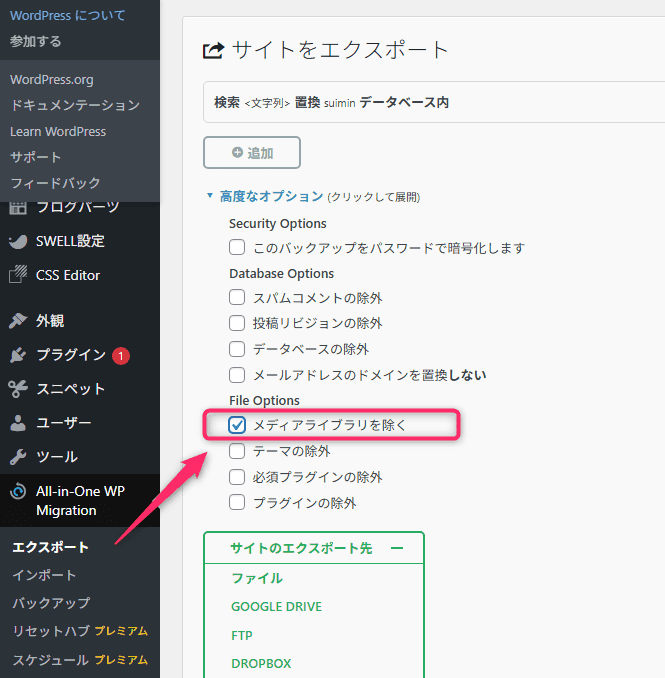
Task: Select エクスポート submenu item
Action: pos(50,547)
